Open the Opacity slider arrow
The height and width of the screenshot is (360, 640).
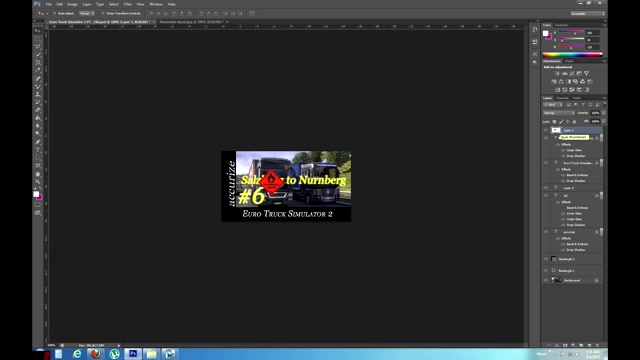(x=604, y=113)
